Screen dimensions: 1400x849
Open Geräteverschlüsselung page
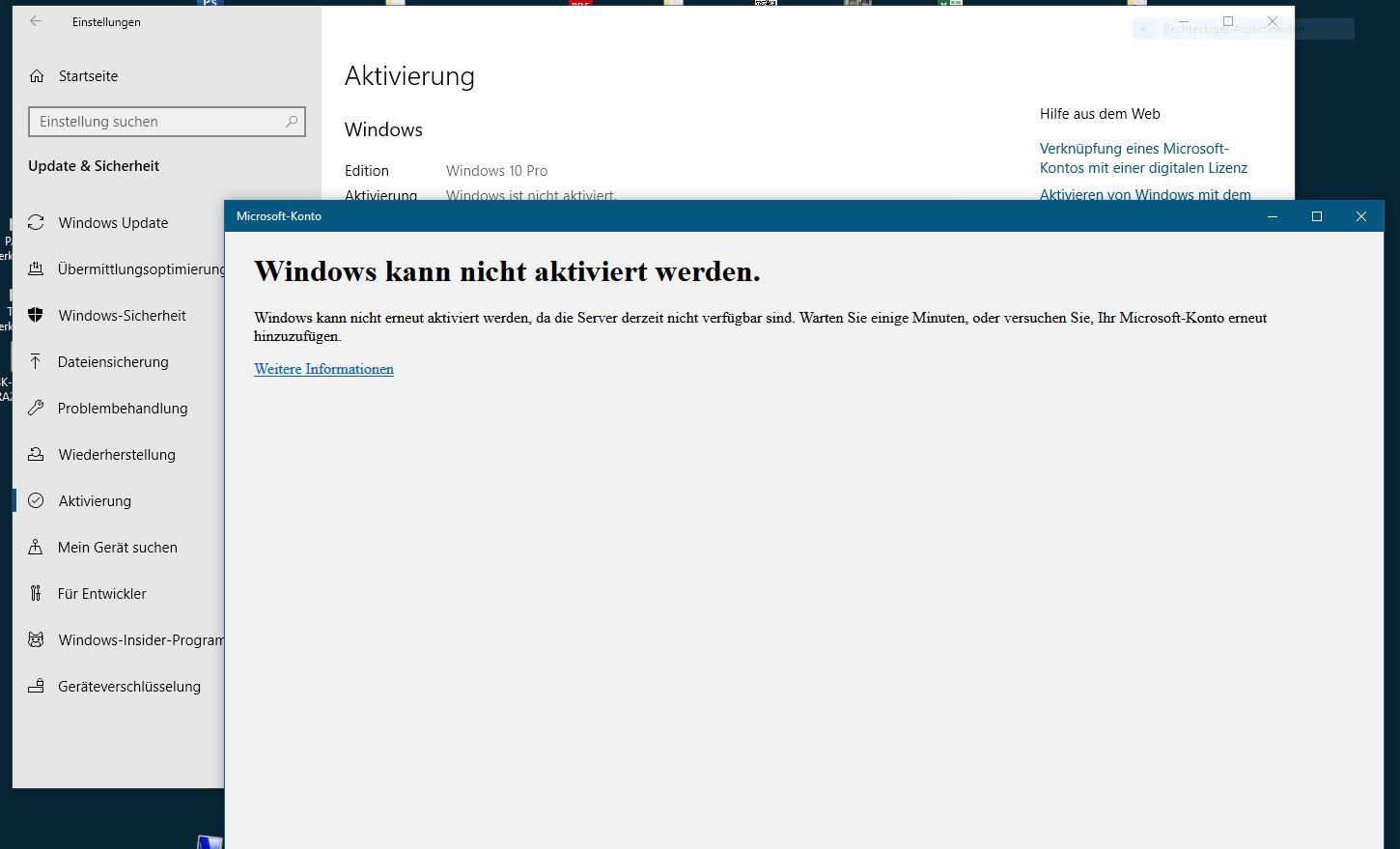click(x=128, y=687)
